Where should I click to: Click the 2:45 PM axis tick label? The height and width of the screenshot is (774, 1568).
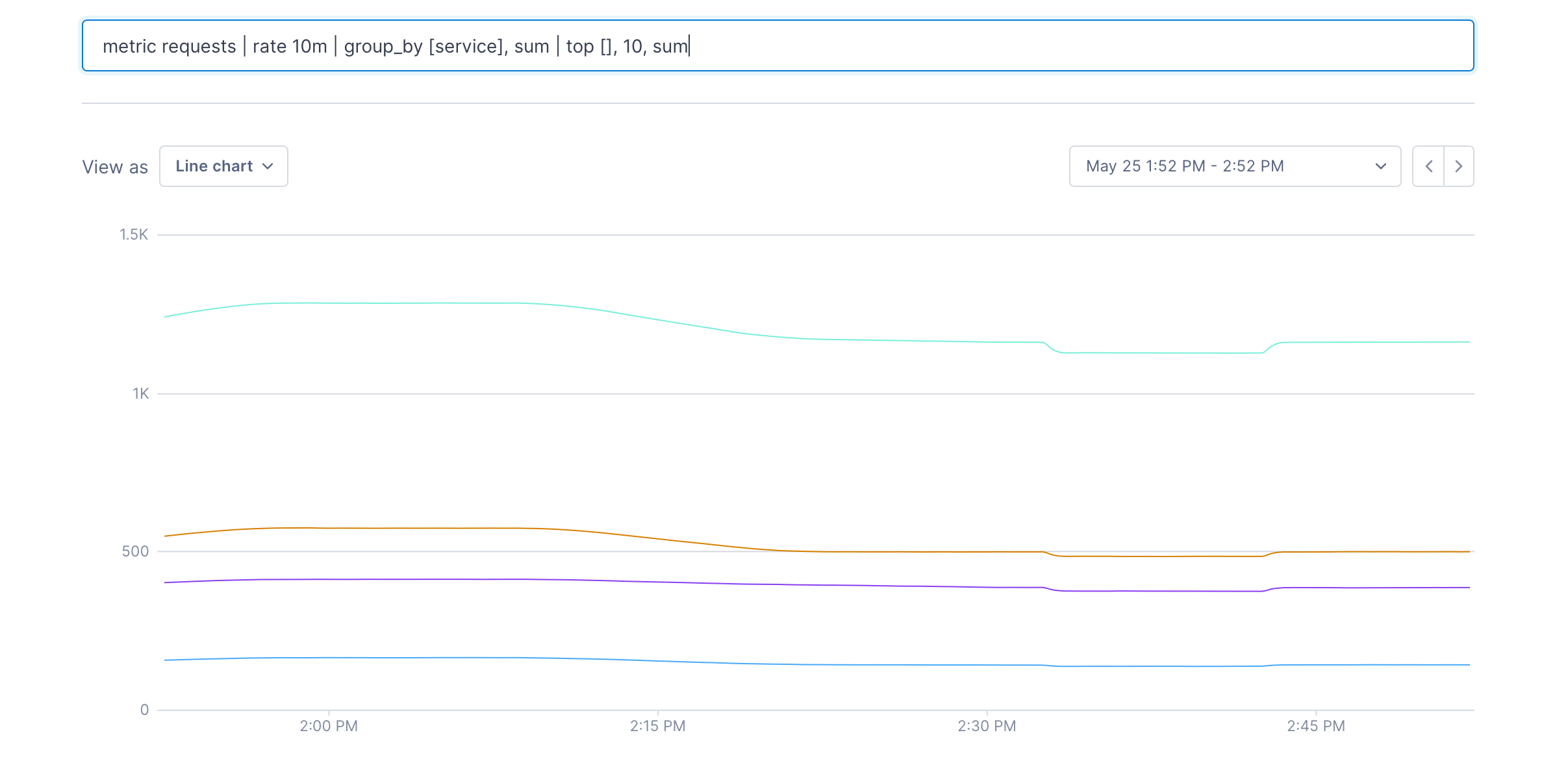[1316, 726]
